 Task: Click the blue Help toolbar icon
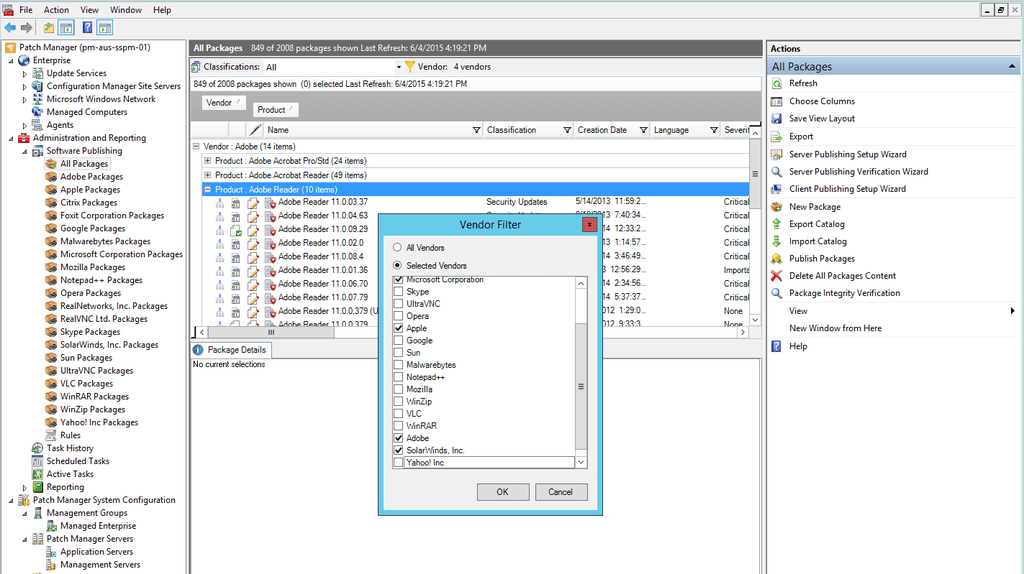87,27
